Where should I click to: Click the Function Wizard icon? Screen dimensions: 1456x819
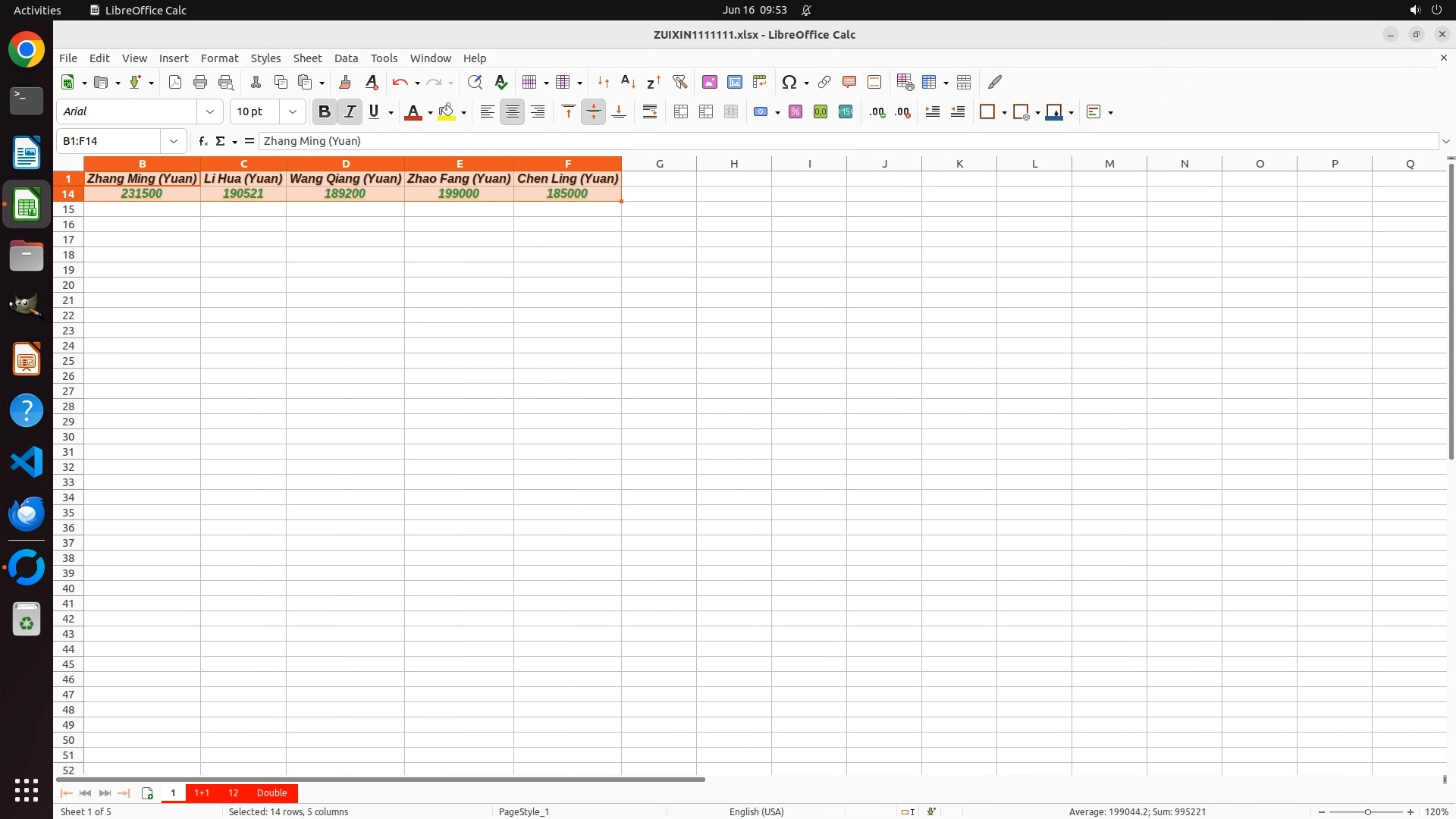click(202, 141)
